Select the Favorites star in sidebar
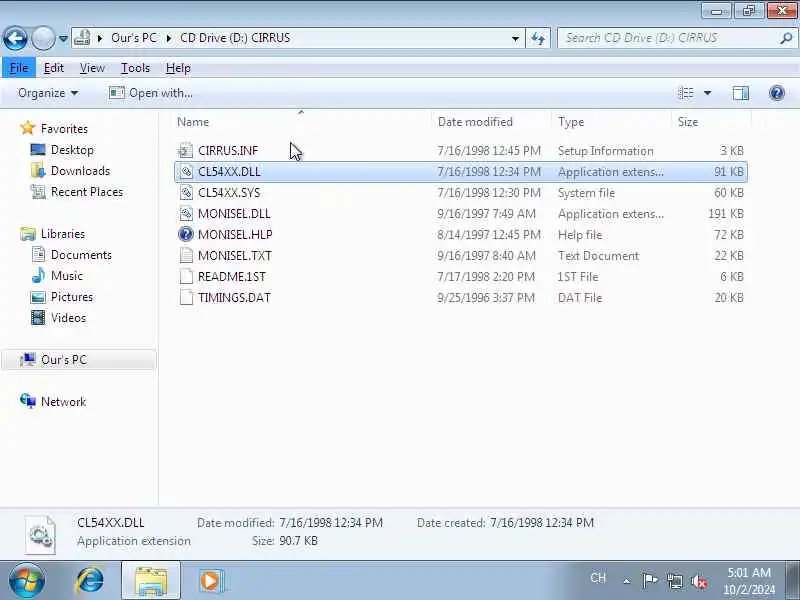The width and height of the screenshot is (800, 600). coord(28,128)
